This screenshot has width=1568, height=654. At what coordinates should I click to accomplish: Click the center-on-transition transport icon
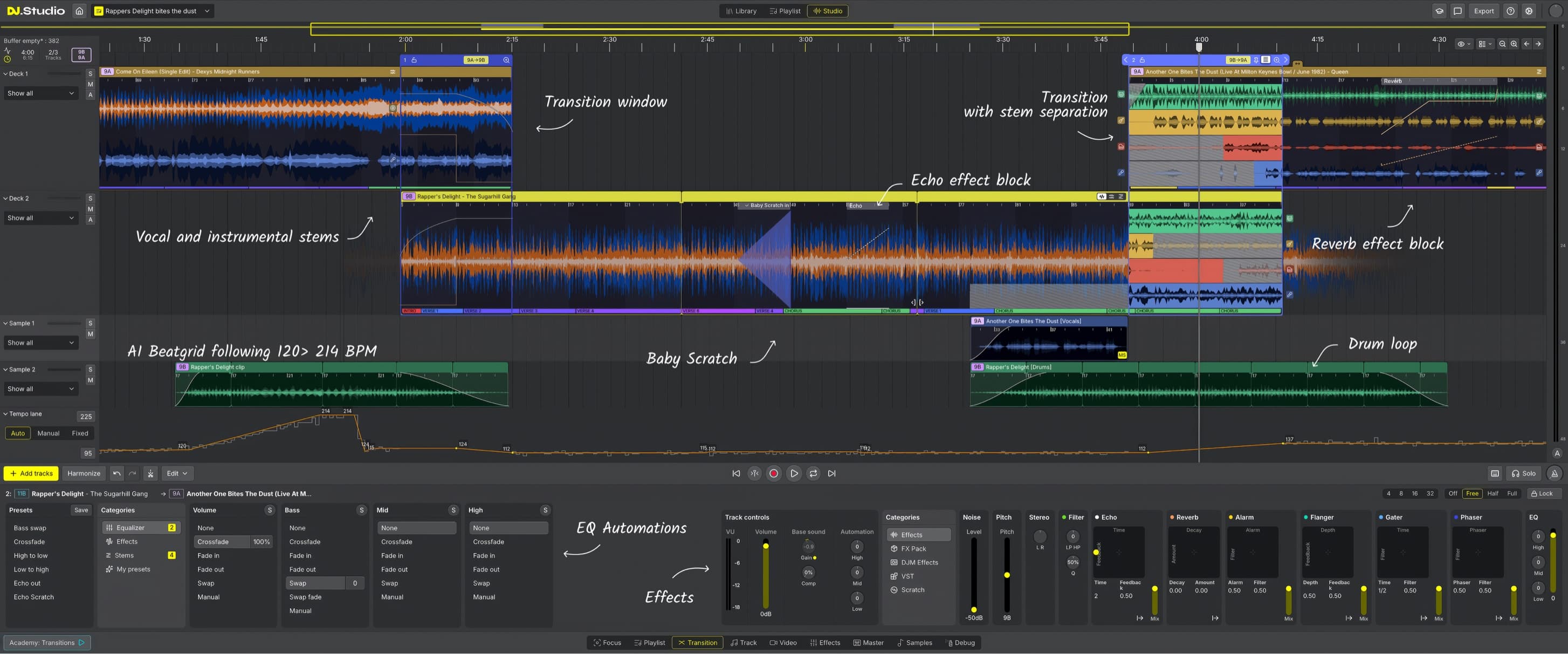click(755, 473)
